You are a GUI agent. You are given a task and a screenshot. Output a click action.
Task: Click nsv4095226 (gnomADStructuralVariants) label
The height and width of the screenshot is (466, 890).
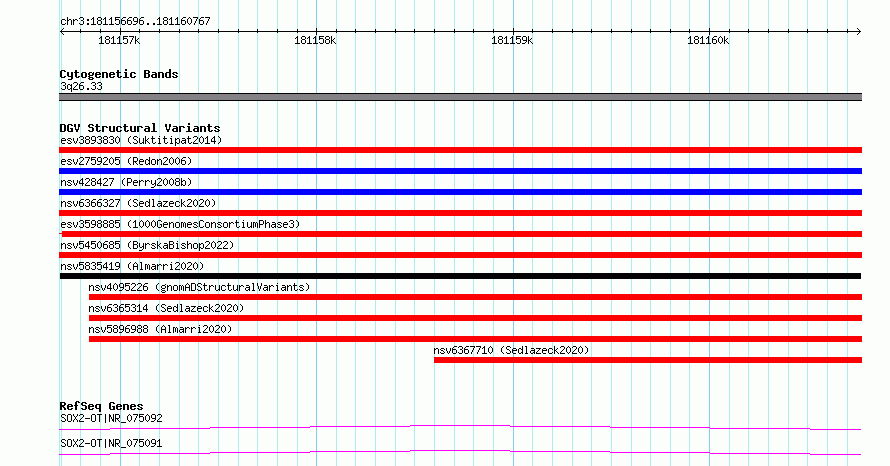[x=199, y=287]
